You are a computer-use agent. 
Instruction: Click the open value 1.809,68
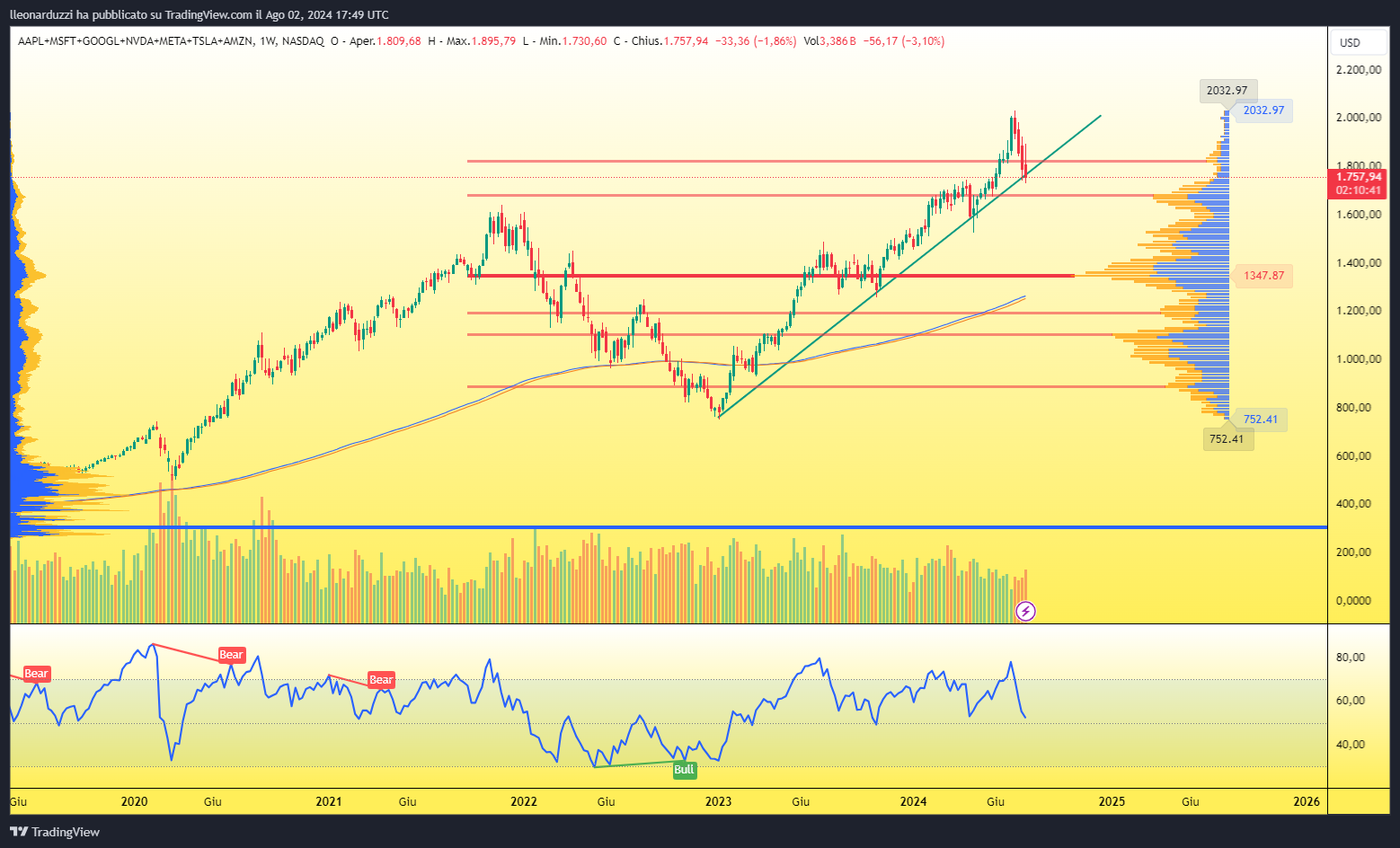tap(398, 41)
